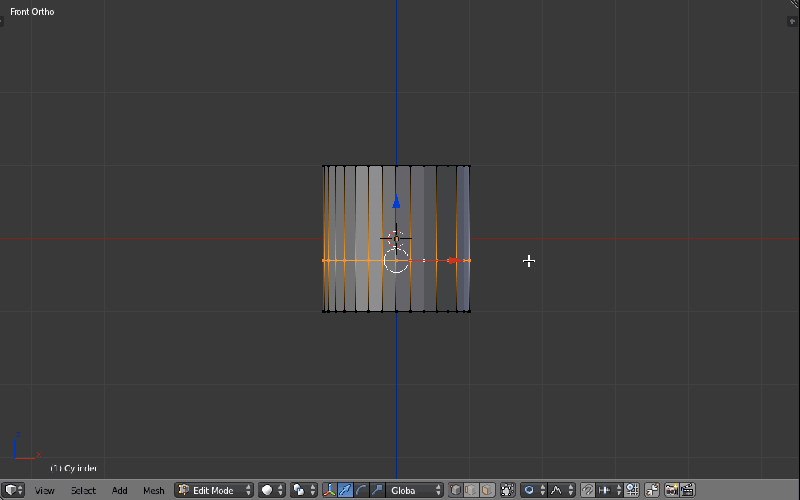The width and height of the screenshot is (800, 500).
Task: Click the blue Z-axis manipulator arrow
Action: [396, 201]
